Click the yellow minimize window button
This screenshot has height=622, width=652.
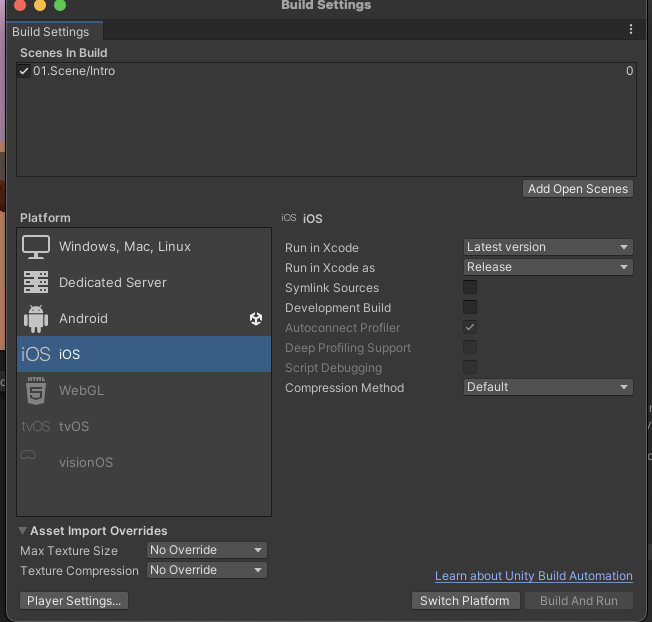point(40,5)
